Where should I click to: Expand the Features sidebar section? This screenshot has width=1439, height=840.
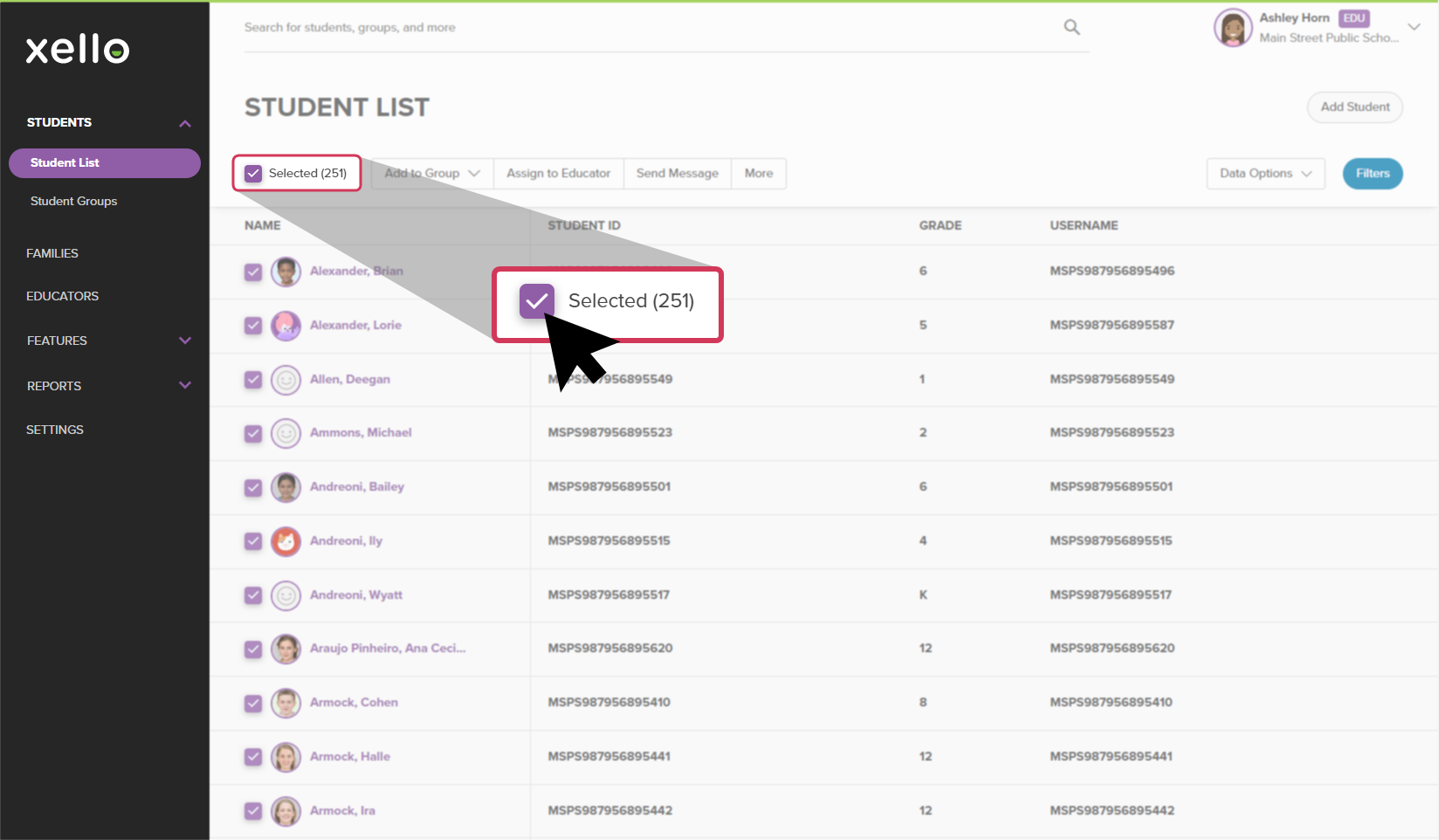[x=184, y=341]
